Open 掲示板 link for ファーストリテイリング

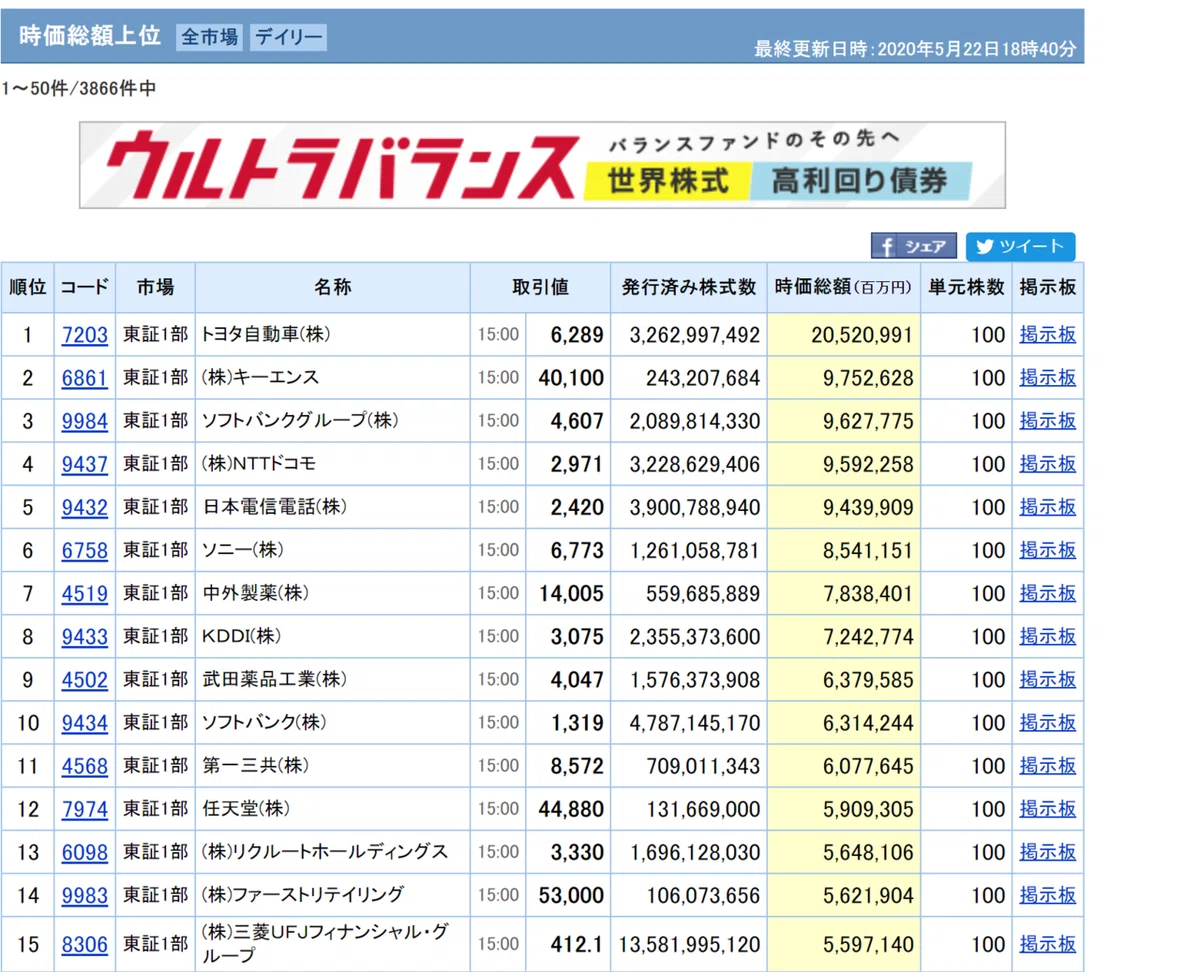coord(1048,895)
